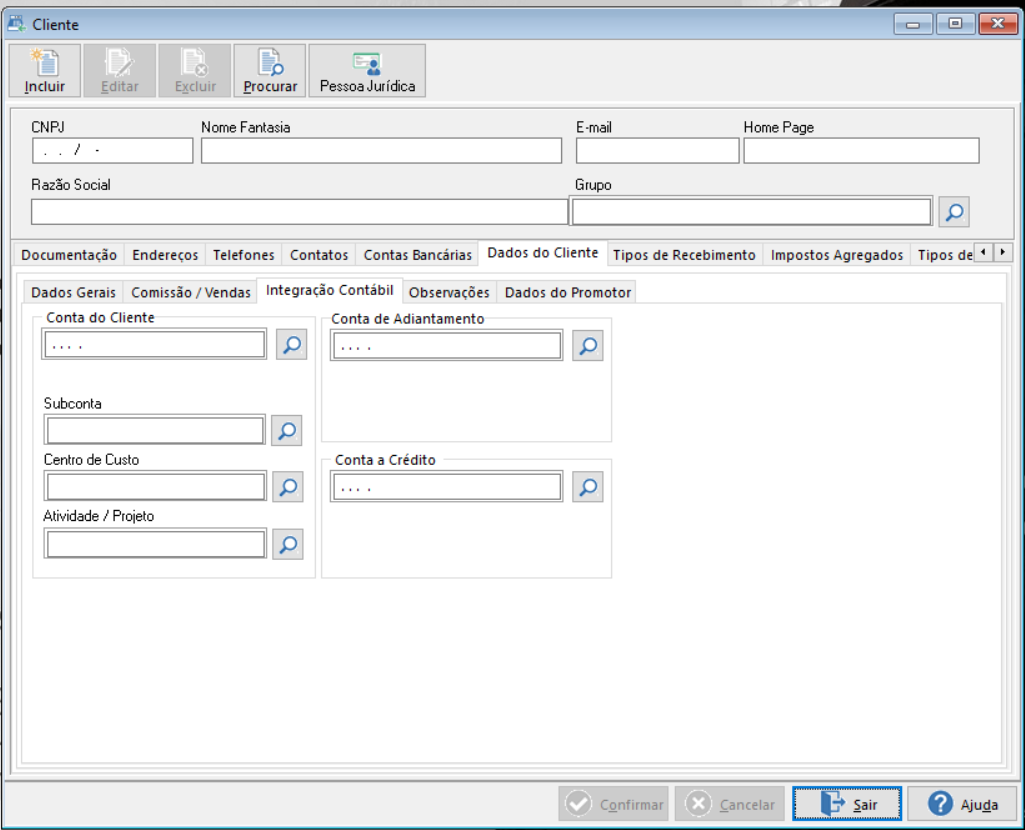Search Conta do Cliente with magnifier
Image resolution: width=1025 pixels, height=830 pixels.
point(292,344)
